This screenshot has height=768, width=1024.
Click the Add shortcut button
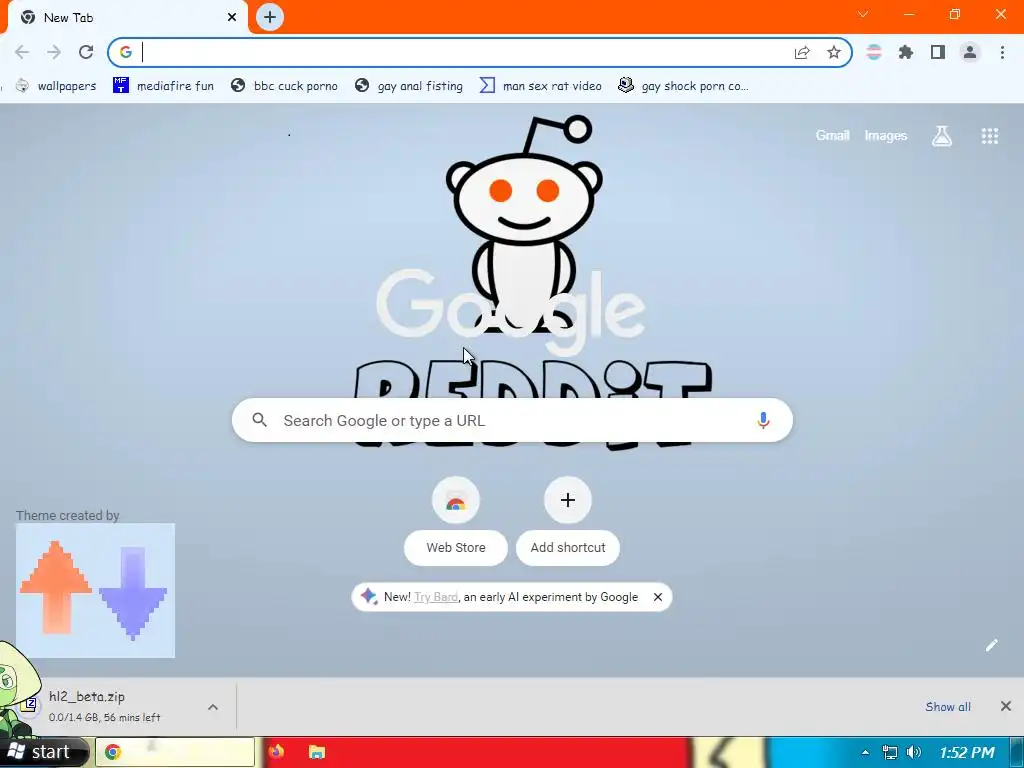coord(568,520)
